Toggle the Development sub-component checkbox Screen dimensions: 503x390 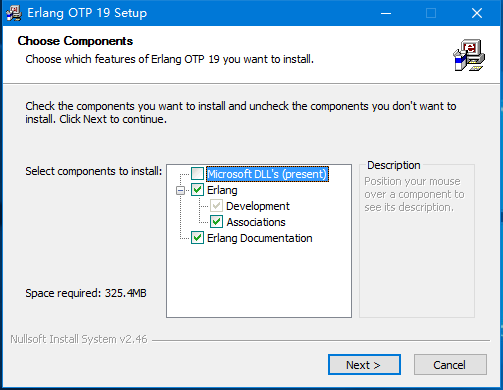pos(216,206)
